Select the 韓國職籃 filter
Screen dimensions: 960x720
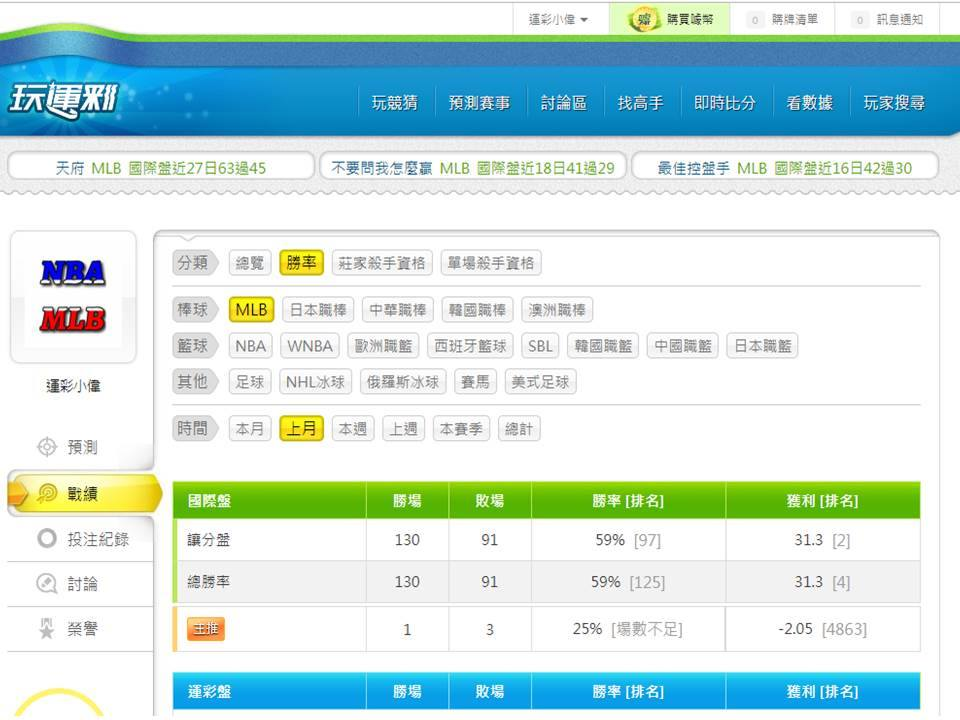pyautogui.click(x=603, y=345)
